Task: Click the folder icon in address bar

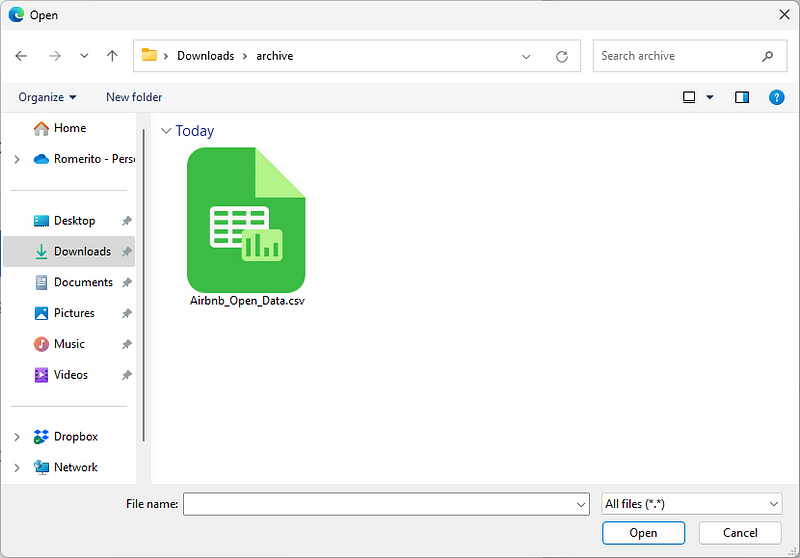Action: pos(149,55)
